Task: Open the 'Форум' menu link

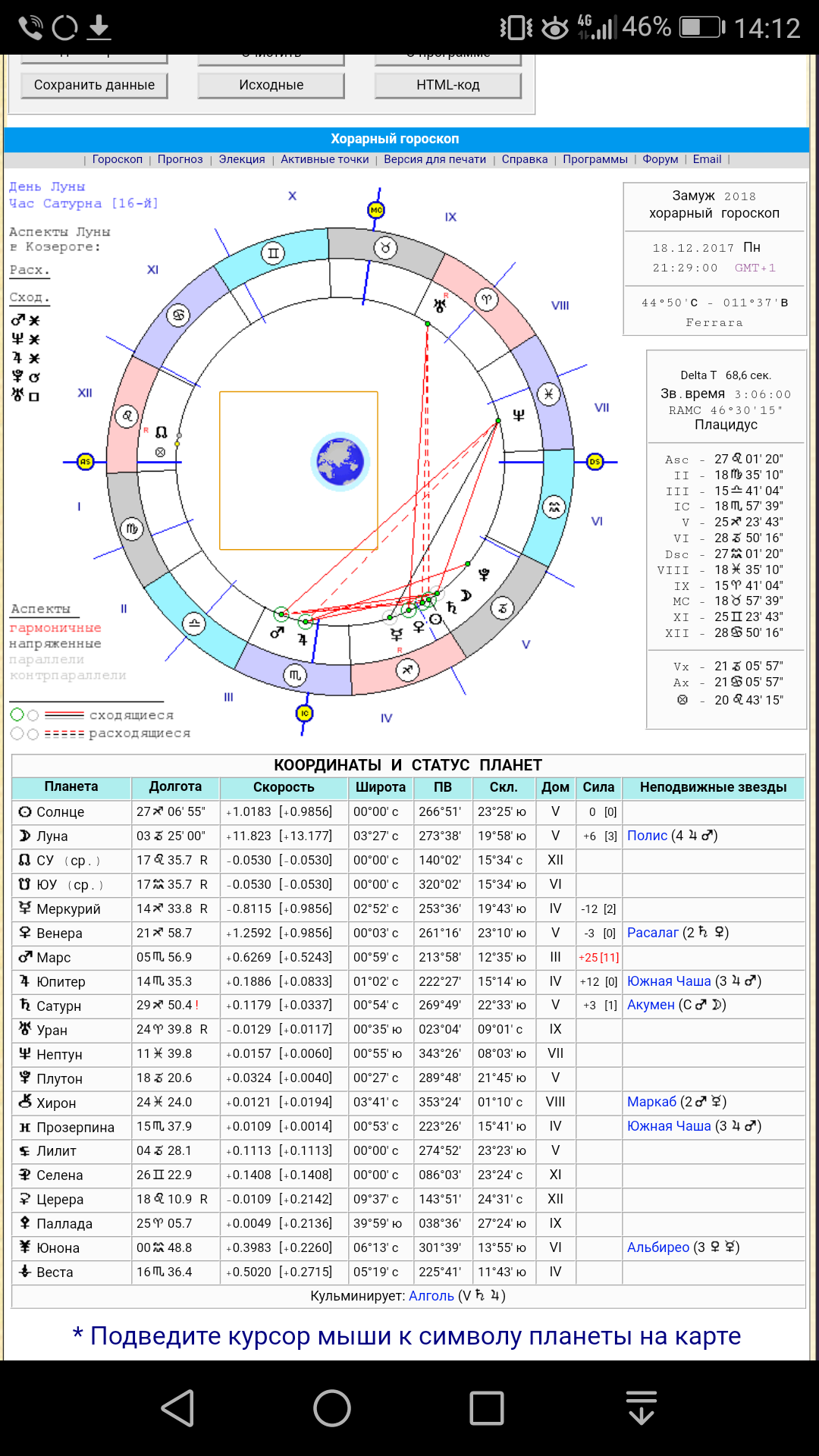Action: pos(661,159)
